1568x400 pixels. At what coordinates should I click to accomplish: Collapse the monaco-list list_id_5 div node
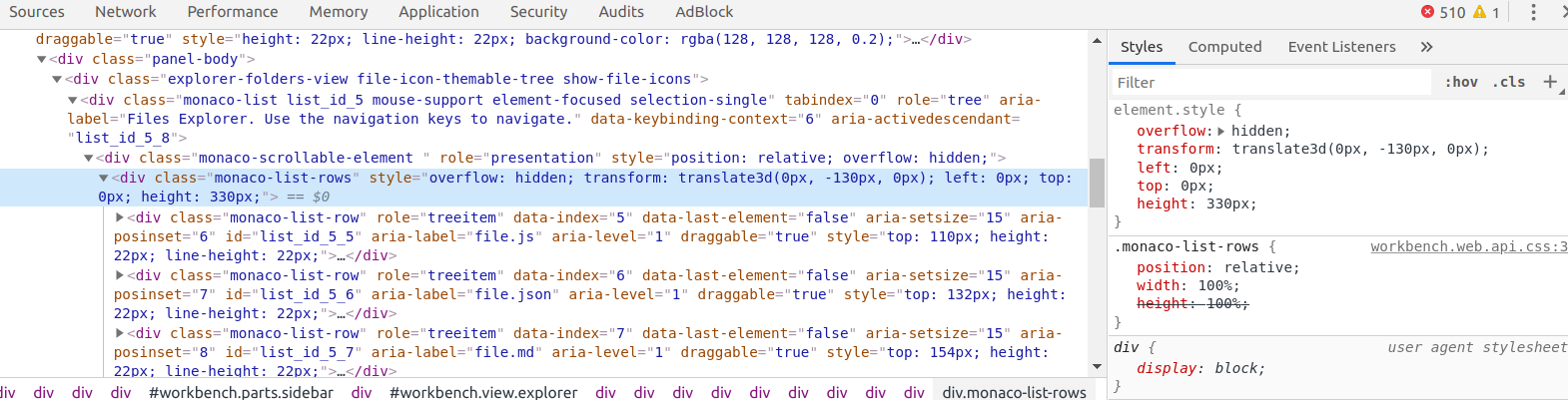73,101
